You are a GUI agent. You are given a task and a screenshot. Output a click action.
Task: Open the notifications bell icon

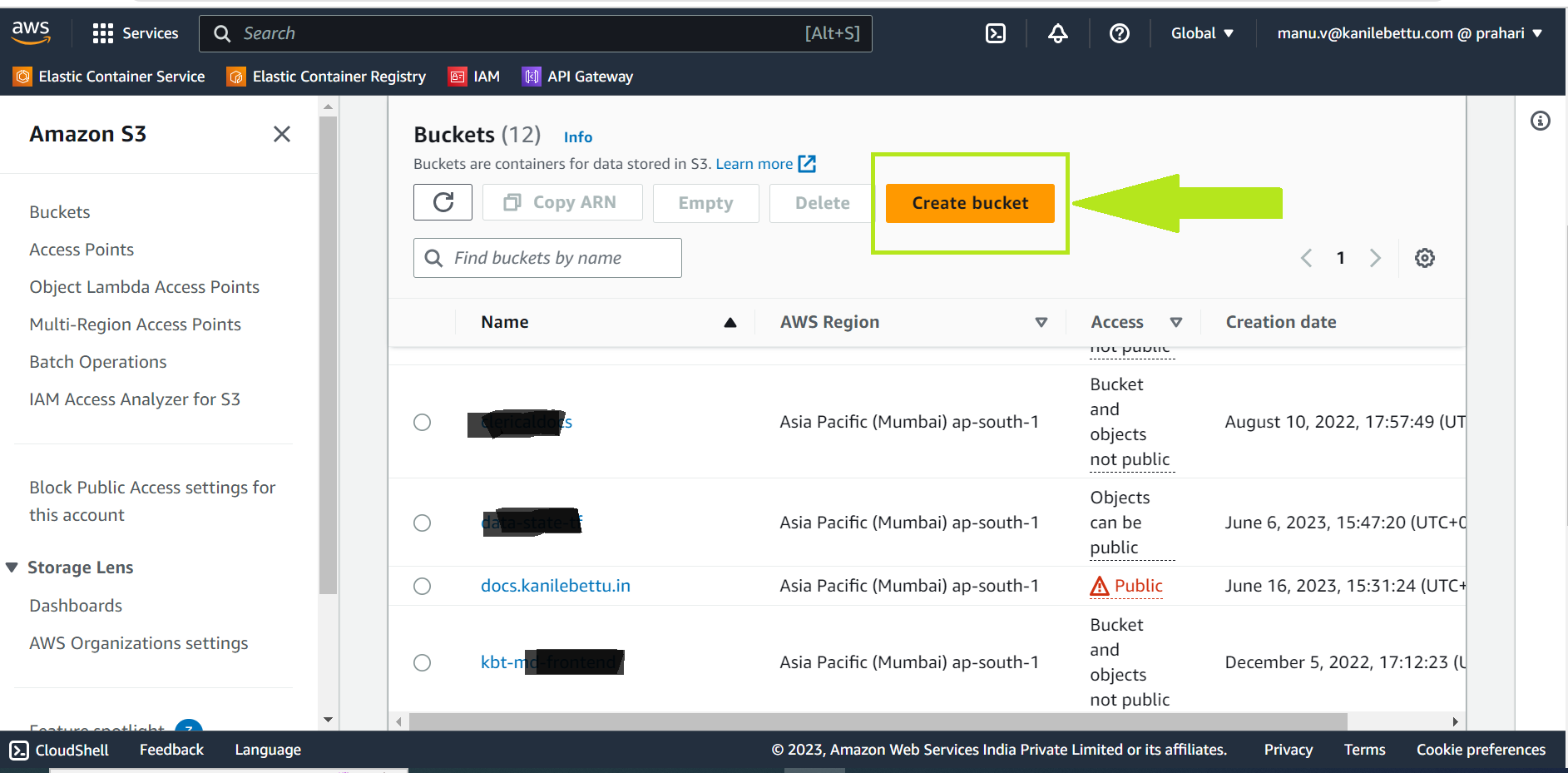[1057, 33]
